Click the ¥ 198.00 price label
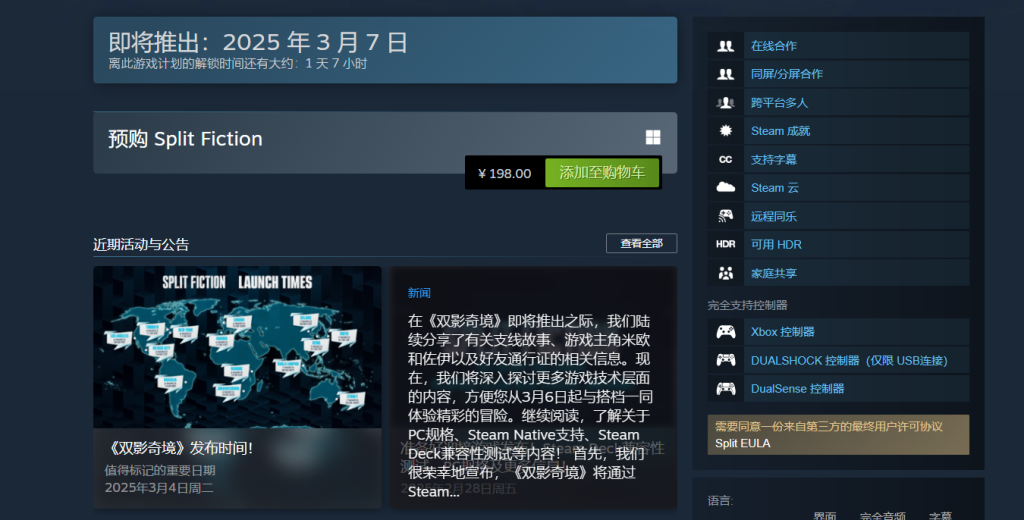The height and width of the screenshot is (520, 1024). click(x=504, y=173)
